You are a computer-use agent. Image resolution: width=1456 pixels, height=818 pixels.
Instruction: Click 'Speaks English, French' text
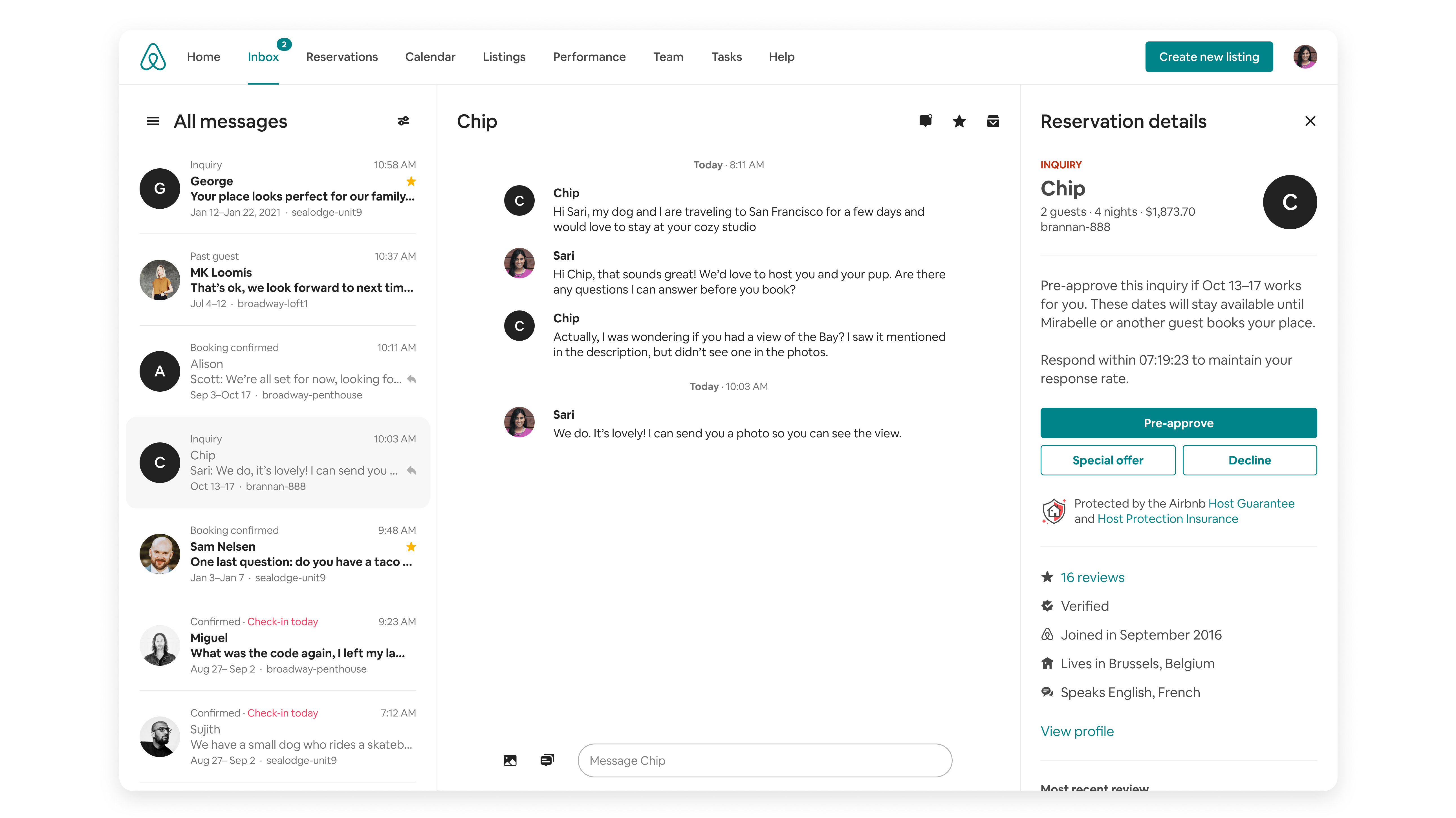[1130, 693]
